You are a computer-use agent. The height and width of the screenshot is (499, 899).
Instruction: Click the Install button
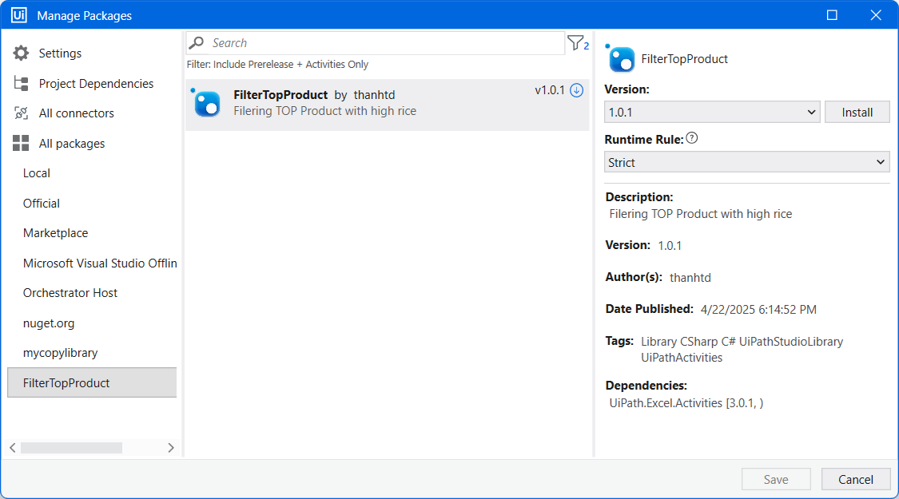point(857,112)
